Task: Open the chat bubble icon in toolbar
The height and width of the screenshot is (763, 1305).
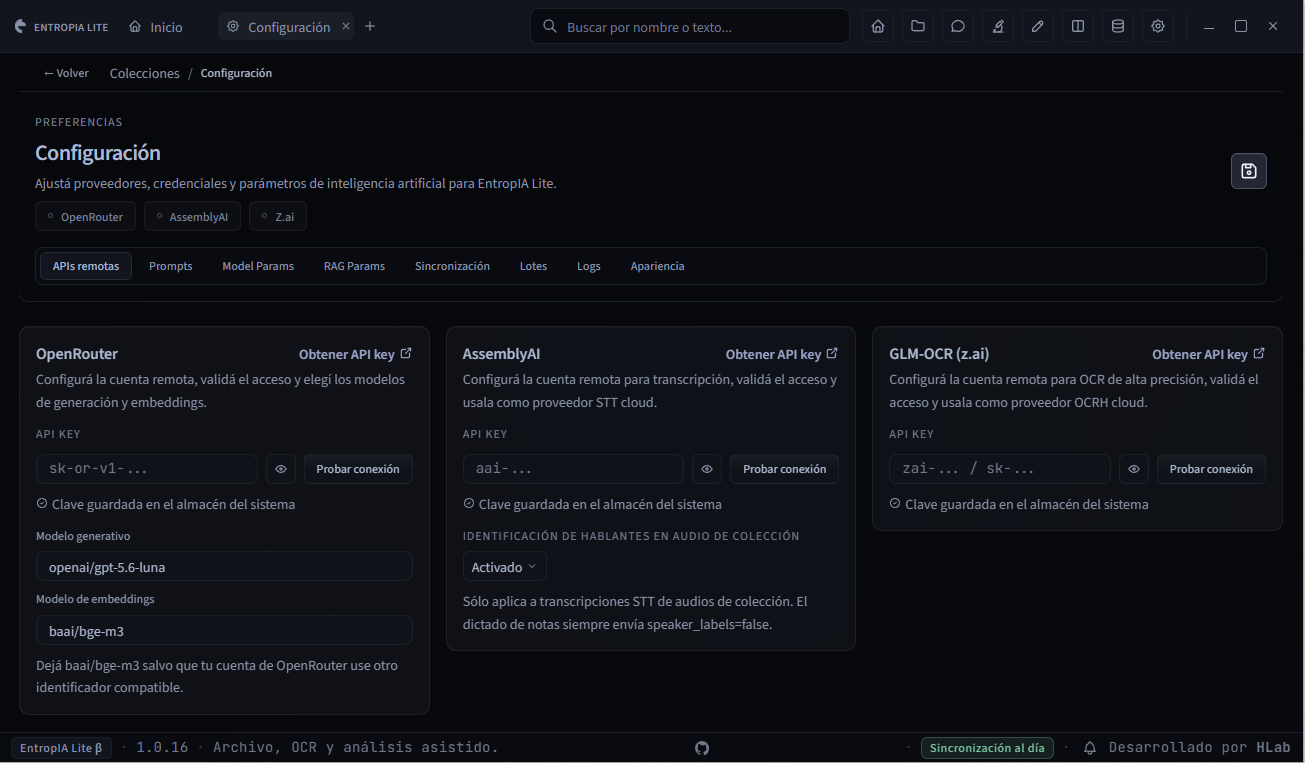Action: [x=958, y=27]
